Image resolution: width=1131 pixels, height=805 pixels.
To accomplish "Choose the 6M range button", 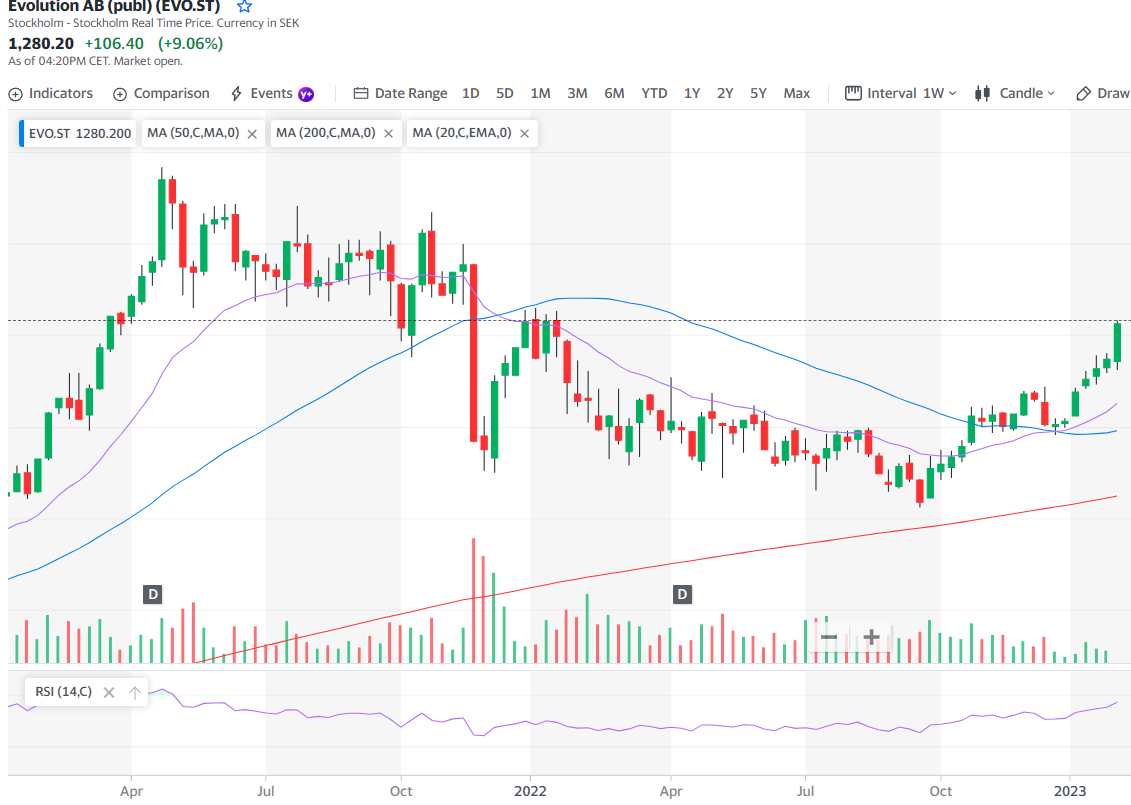I will 614,93.
